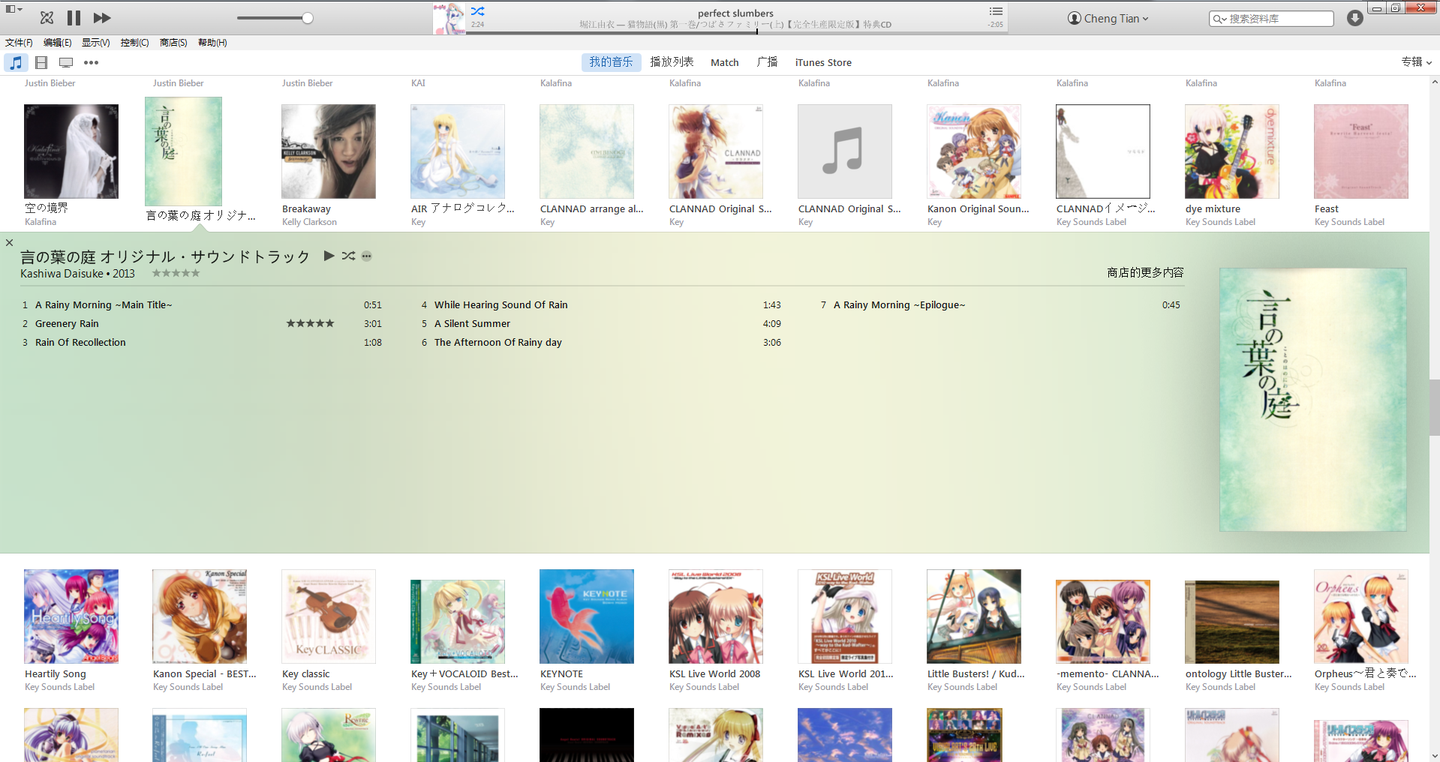Click the vertical scrollbar thumb

tap(1434, 407)
